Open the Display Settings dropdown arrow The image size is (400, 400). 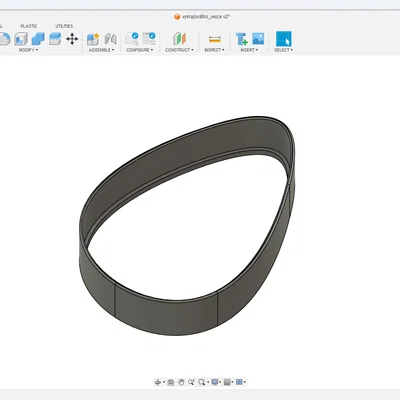pos(220,382)
